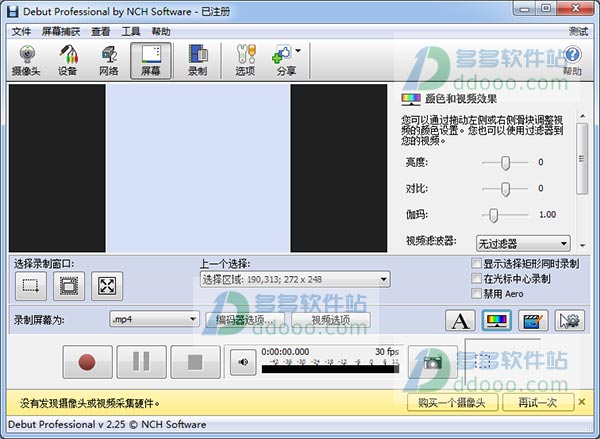The image size is (600, 439).
Task: Click the 视频选项 button
Action: coord(331,320)
